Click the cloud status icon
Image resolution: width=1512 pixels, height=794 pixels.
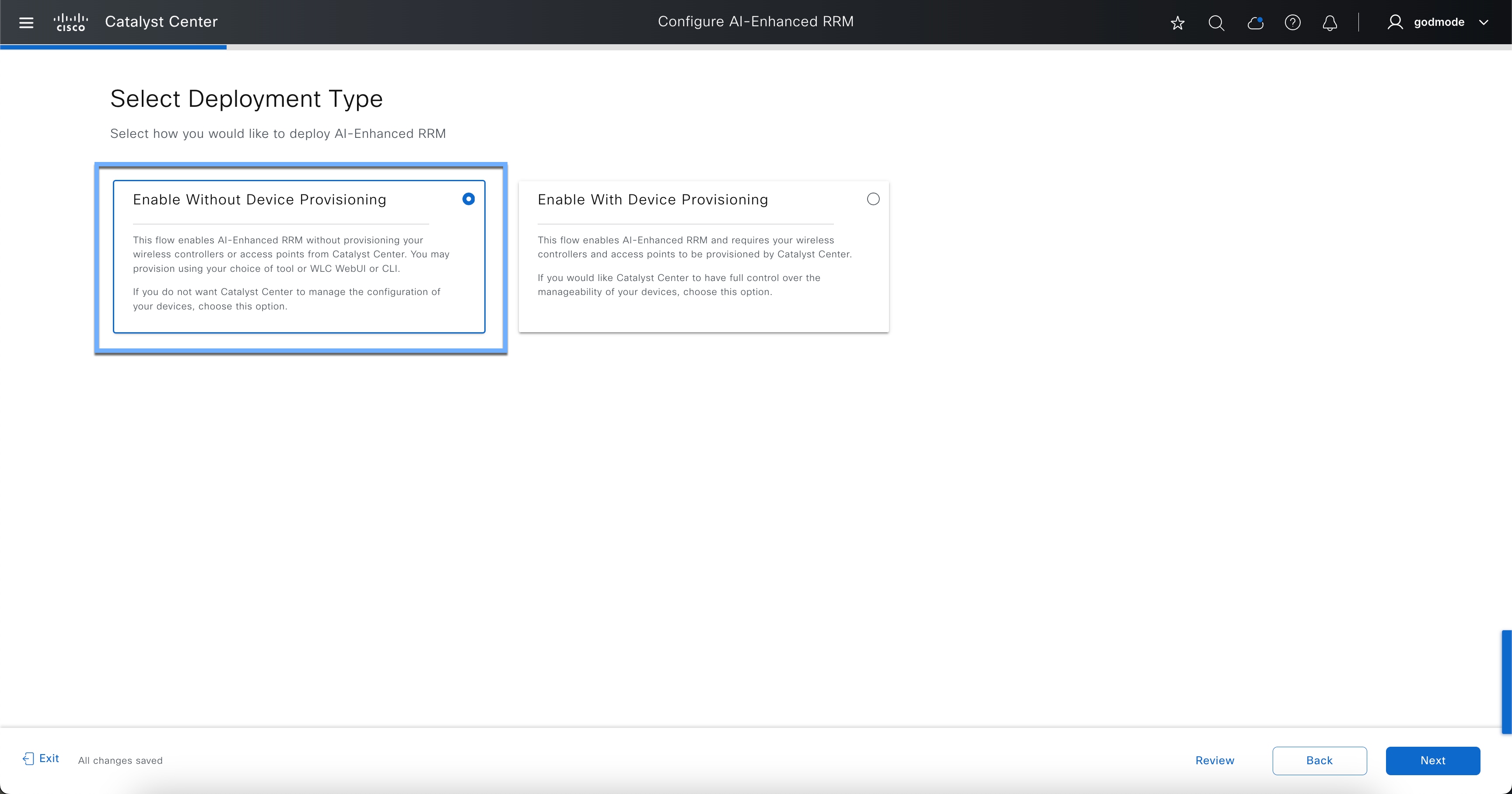1255,23
